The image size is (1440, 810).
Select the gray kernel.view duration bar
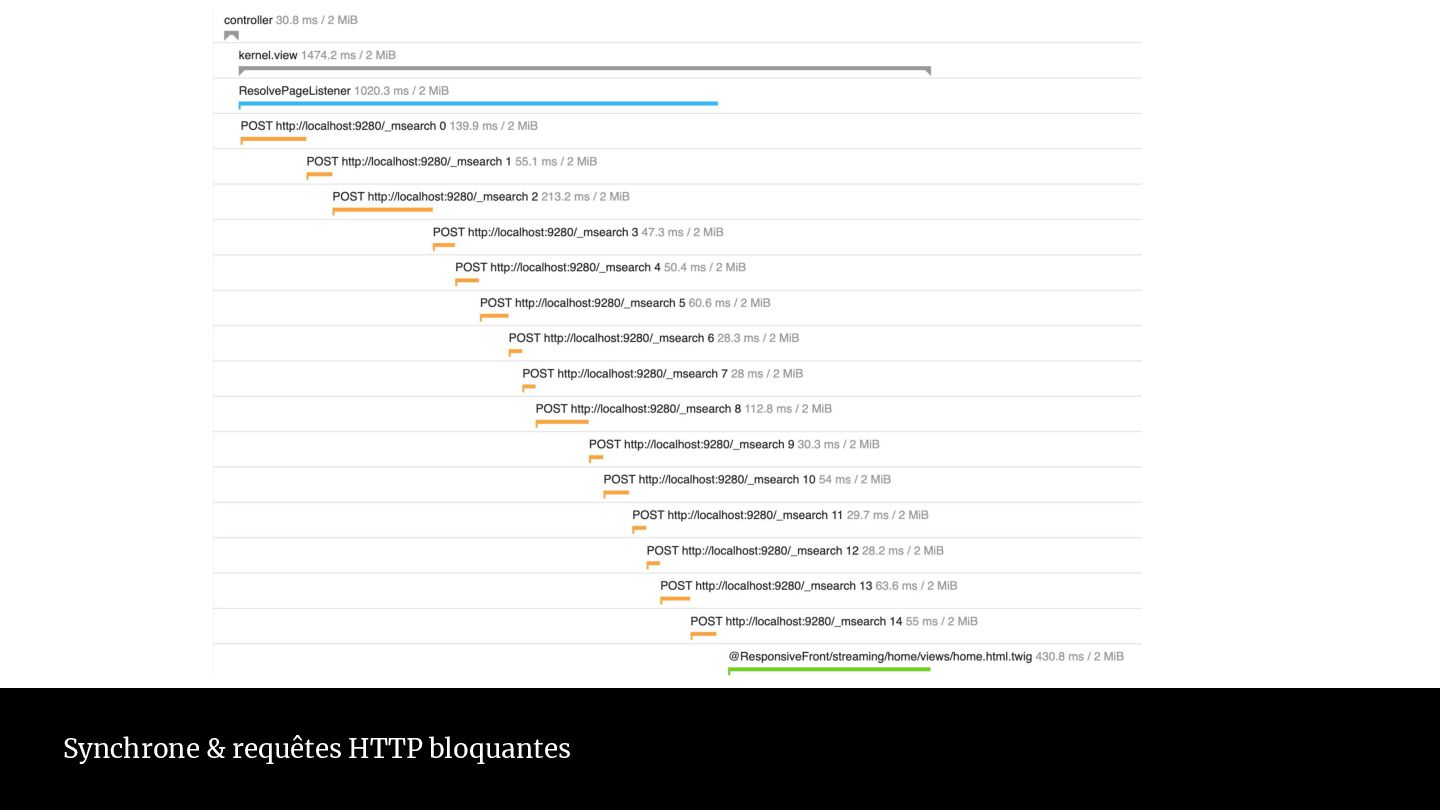tap(584, 69)
